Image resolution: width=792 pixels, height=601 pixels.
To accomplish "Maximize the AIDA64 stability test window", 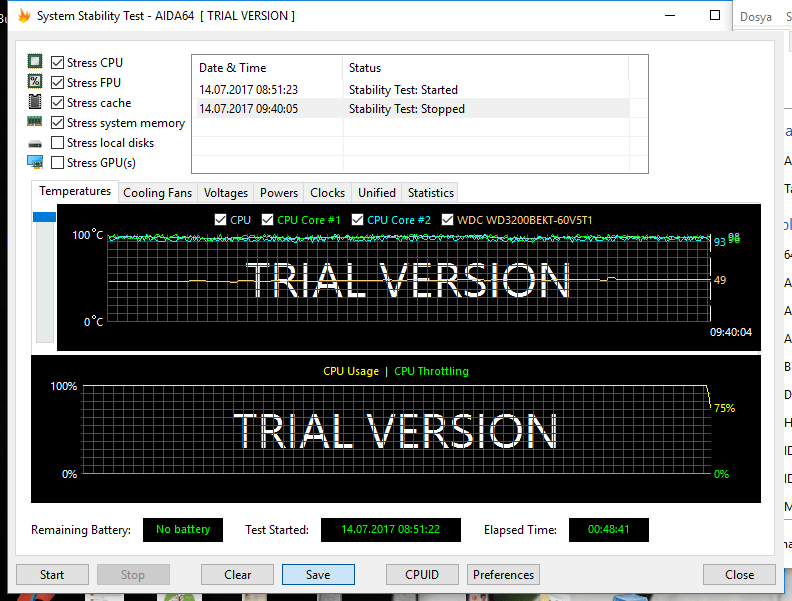I will point(715,15).
